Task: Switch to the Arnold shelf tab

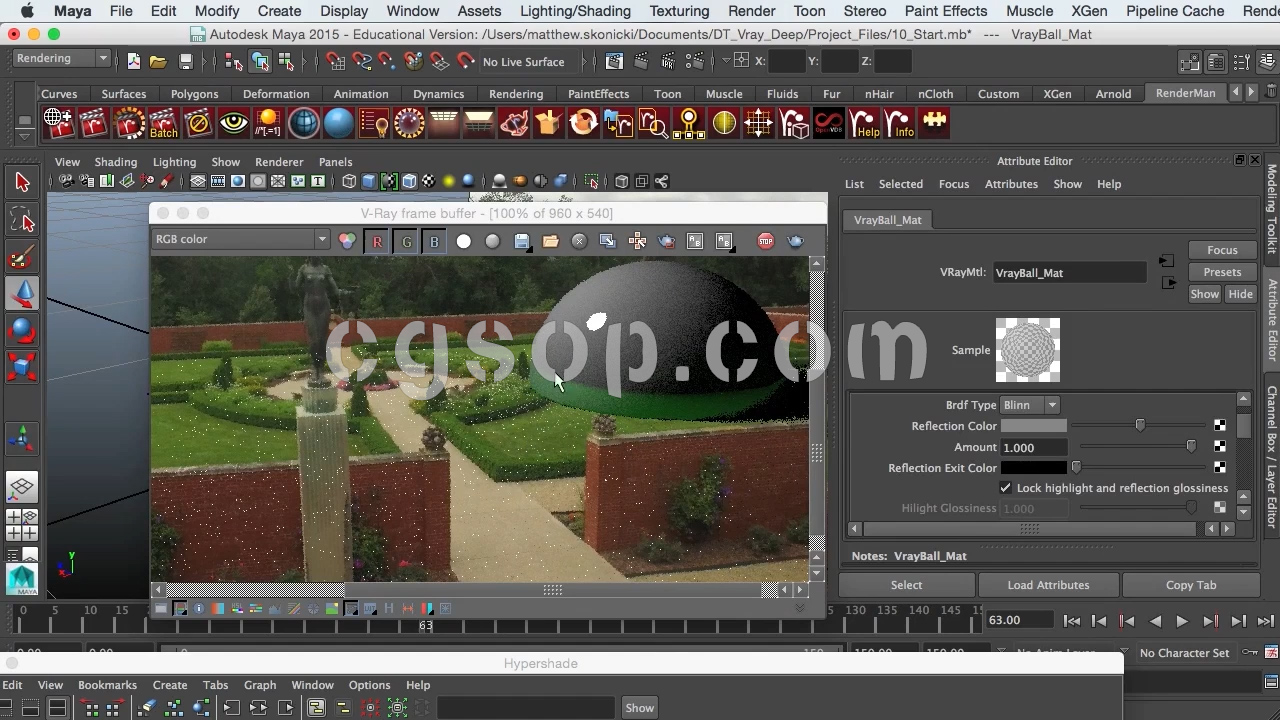Action: click(x=1113, y=94)
